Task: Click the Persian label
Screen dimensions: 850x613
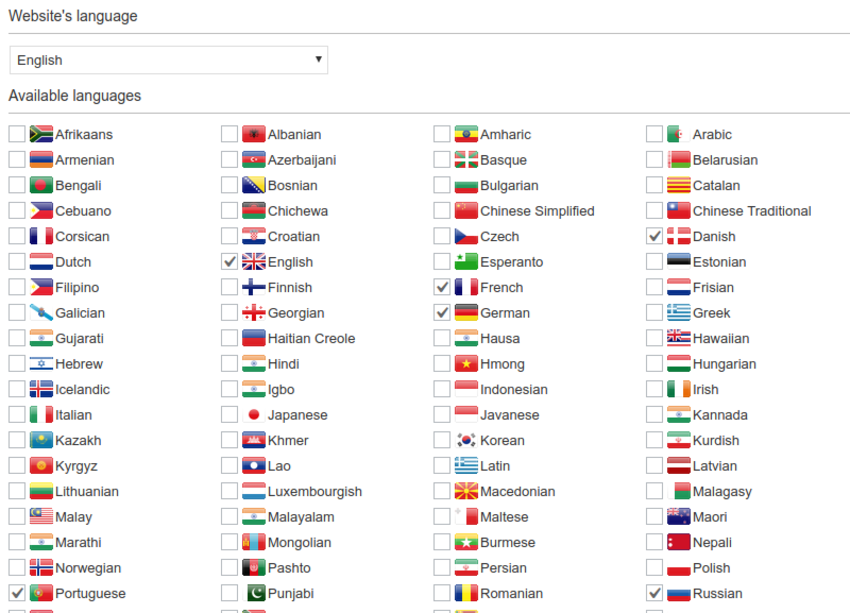Action: 503,568
